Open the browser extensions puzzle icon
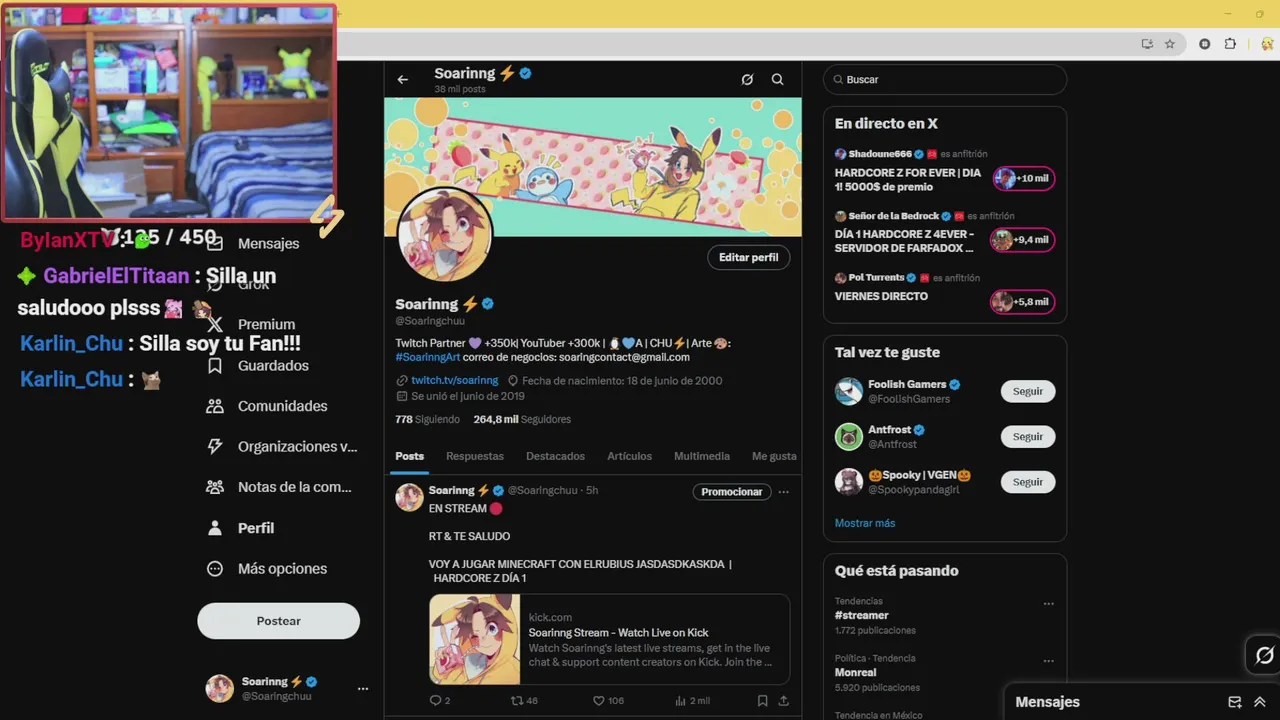 click(x=1231, y=44)
